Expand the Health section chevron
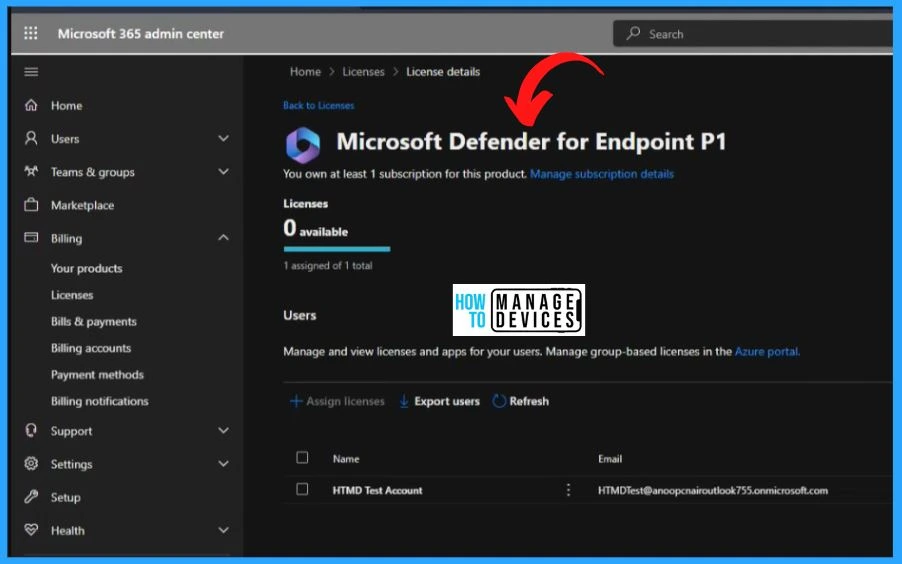The width and height of the screenshot is (902, 564). tap(223, 530)
